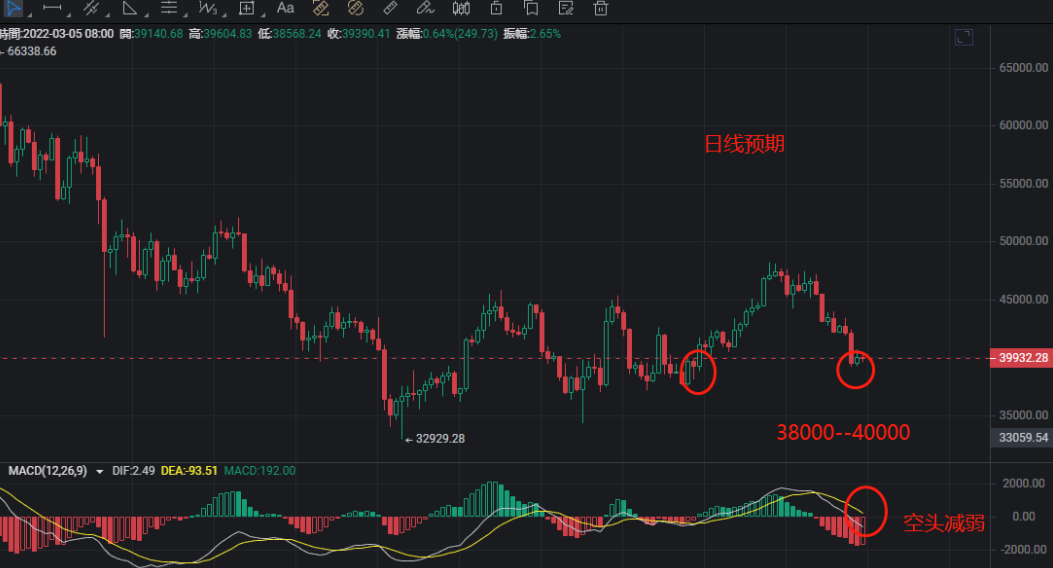
Task: Select the triangle shape tool
Action: (129, 8)
